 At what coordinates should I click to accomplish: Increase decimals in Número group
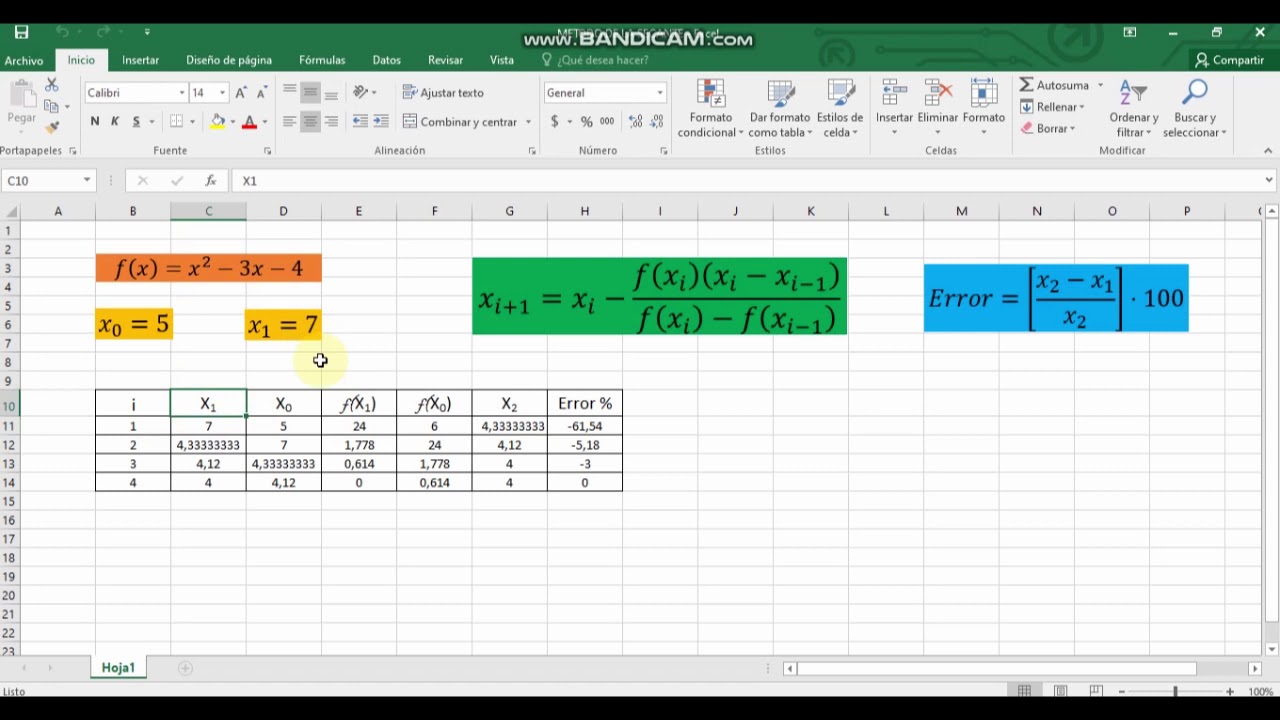(635, 122)
